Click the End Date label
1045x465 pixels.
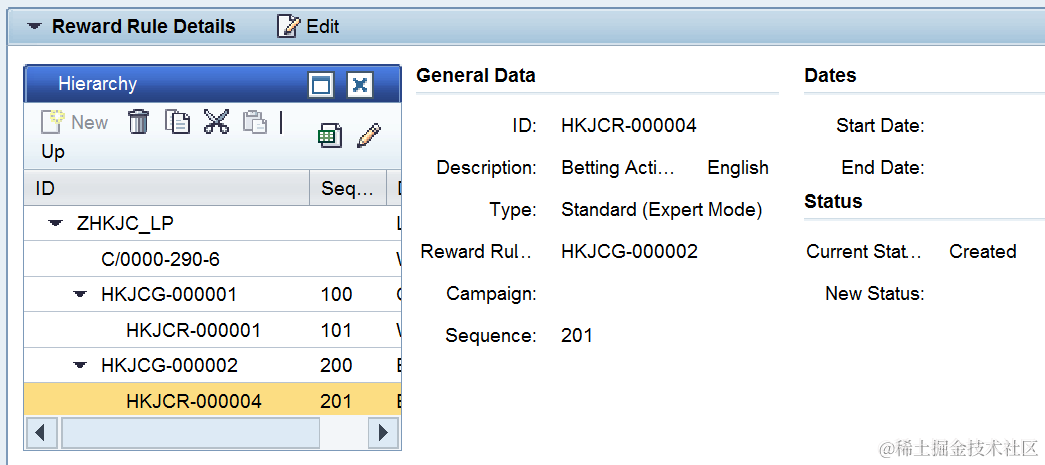point(883,167)
